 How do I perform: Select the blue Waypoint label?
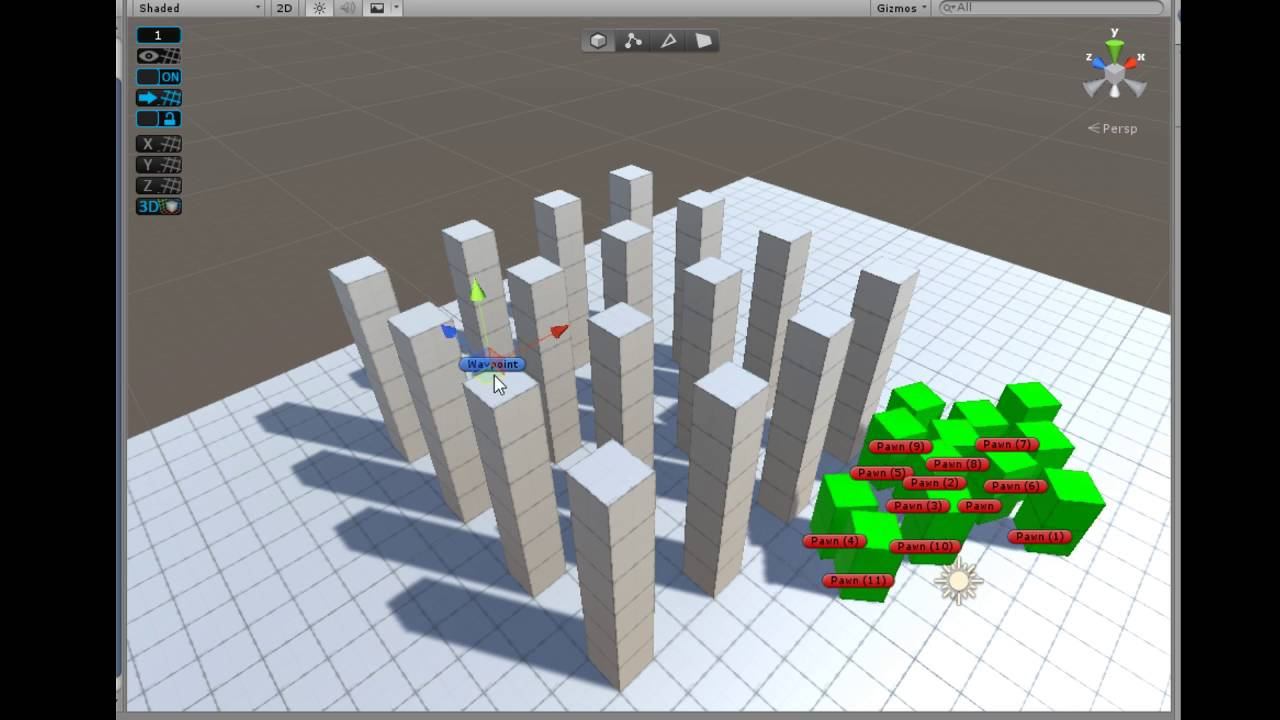492,364
